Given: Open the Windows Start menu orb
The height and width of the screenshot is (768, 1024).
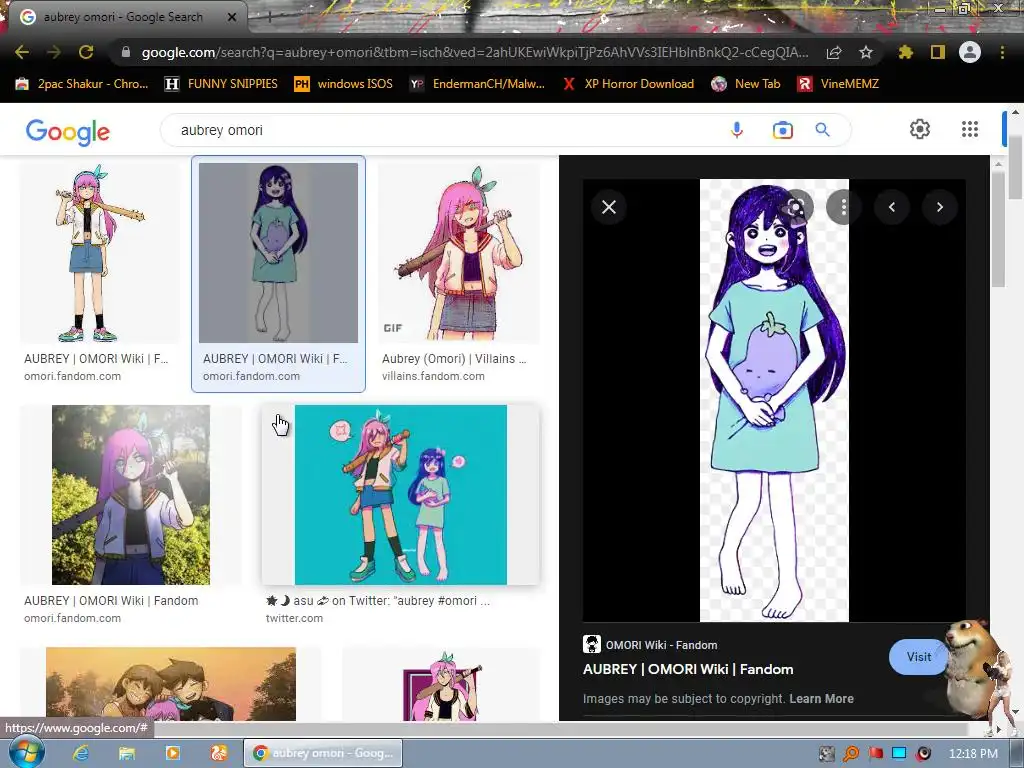Looking at the screenshot, I should [27, 753].
